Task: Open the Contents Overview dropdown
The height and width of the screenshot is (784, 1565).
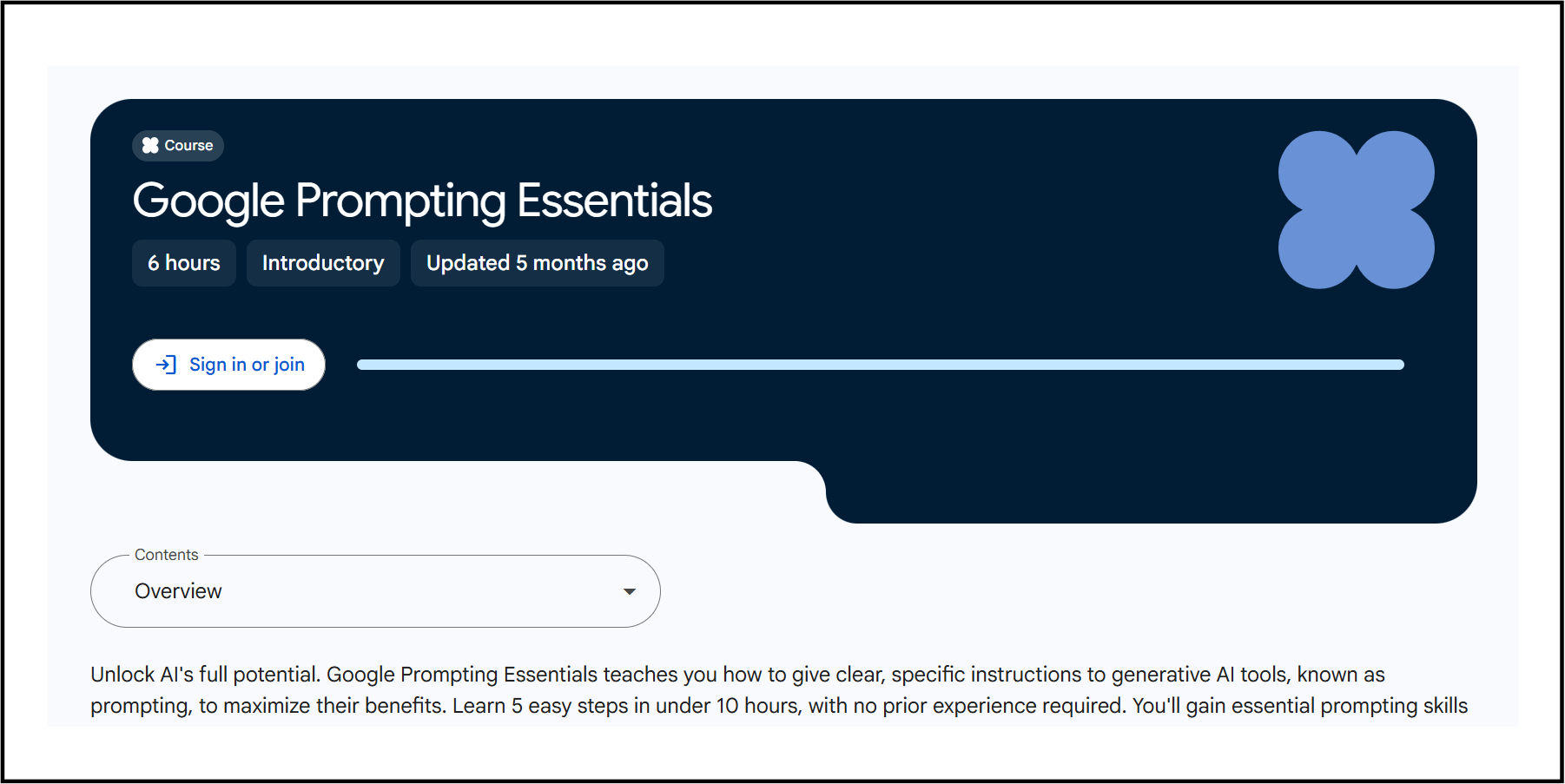Action: point(375,591)
